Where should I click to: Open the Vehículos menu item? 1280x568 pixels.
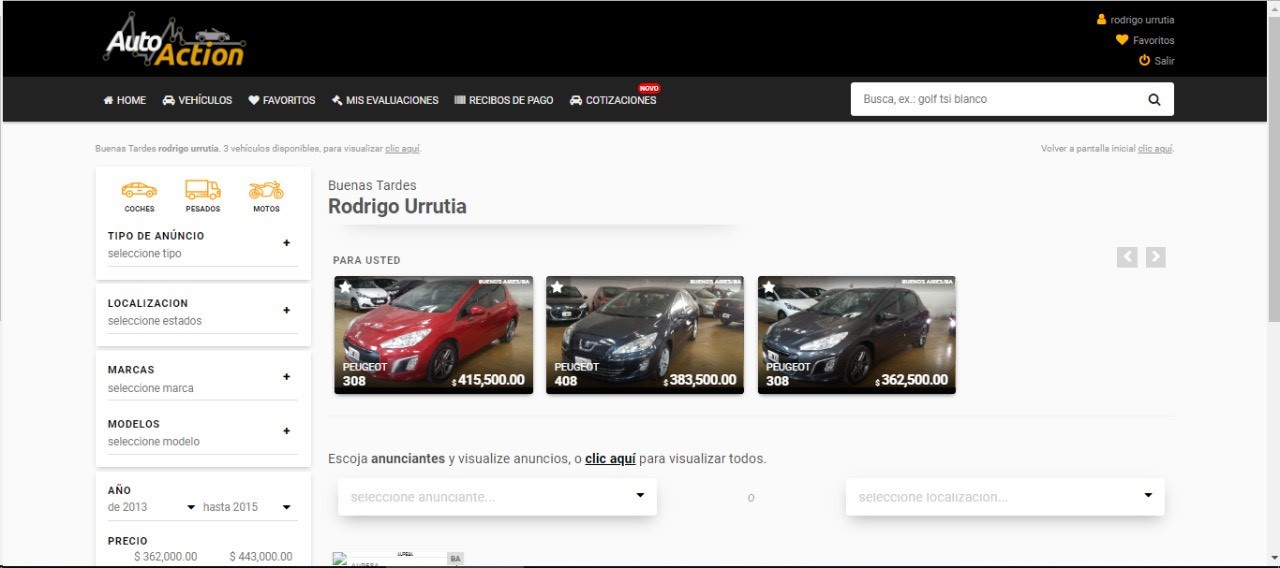(x=197, y=100)
